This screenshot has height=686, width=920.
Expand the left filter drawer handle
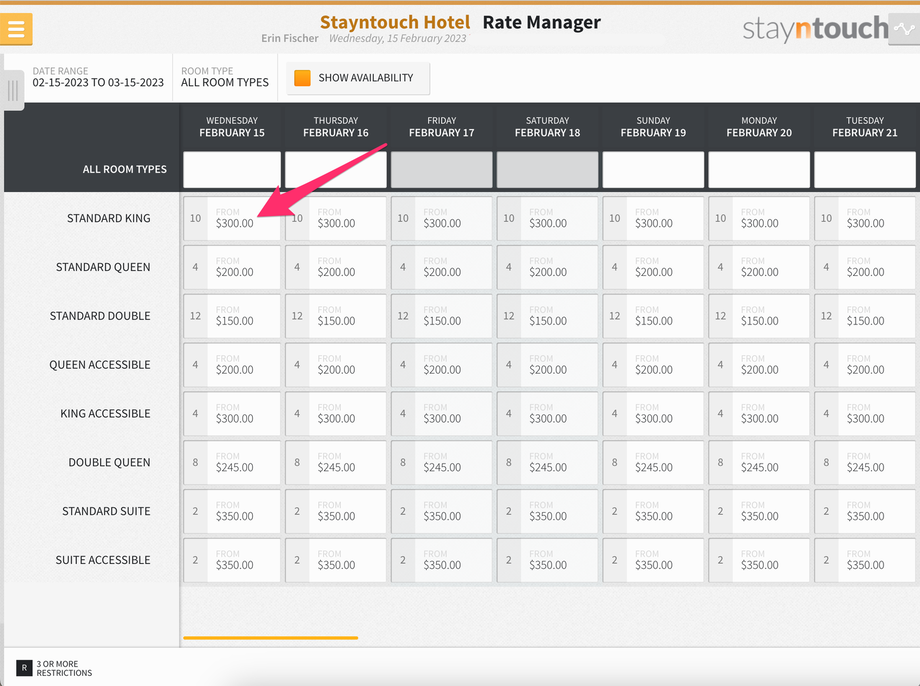(x=12, y=90)
